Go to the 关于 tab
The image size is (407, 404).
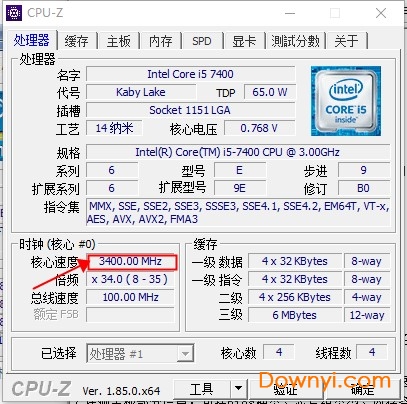pyautogui.click(x=347, y=41)
